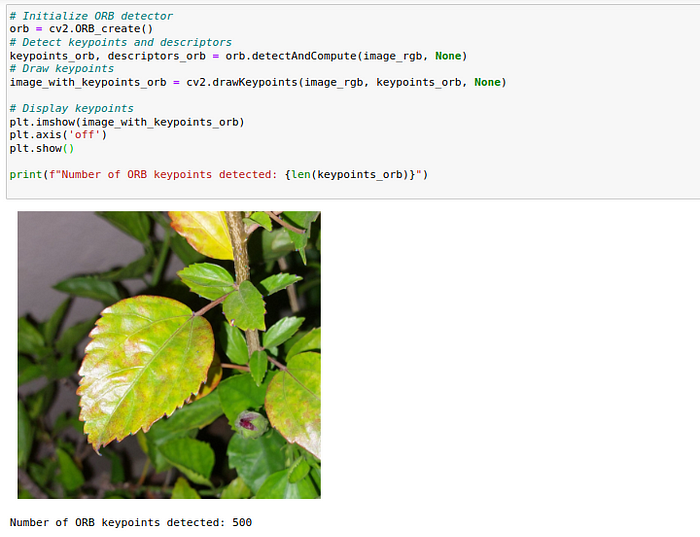Click the "# Display keypoints" comment
Viewport: 700px width, 537px height.
point(71,108)
